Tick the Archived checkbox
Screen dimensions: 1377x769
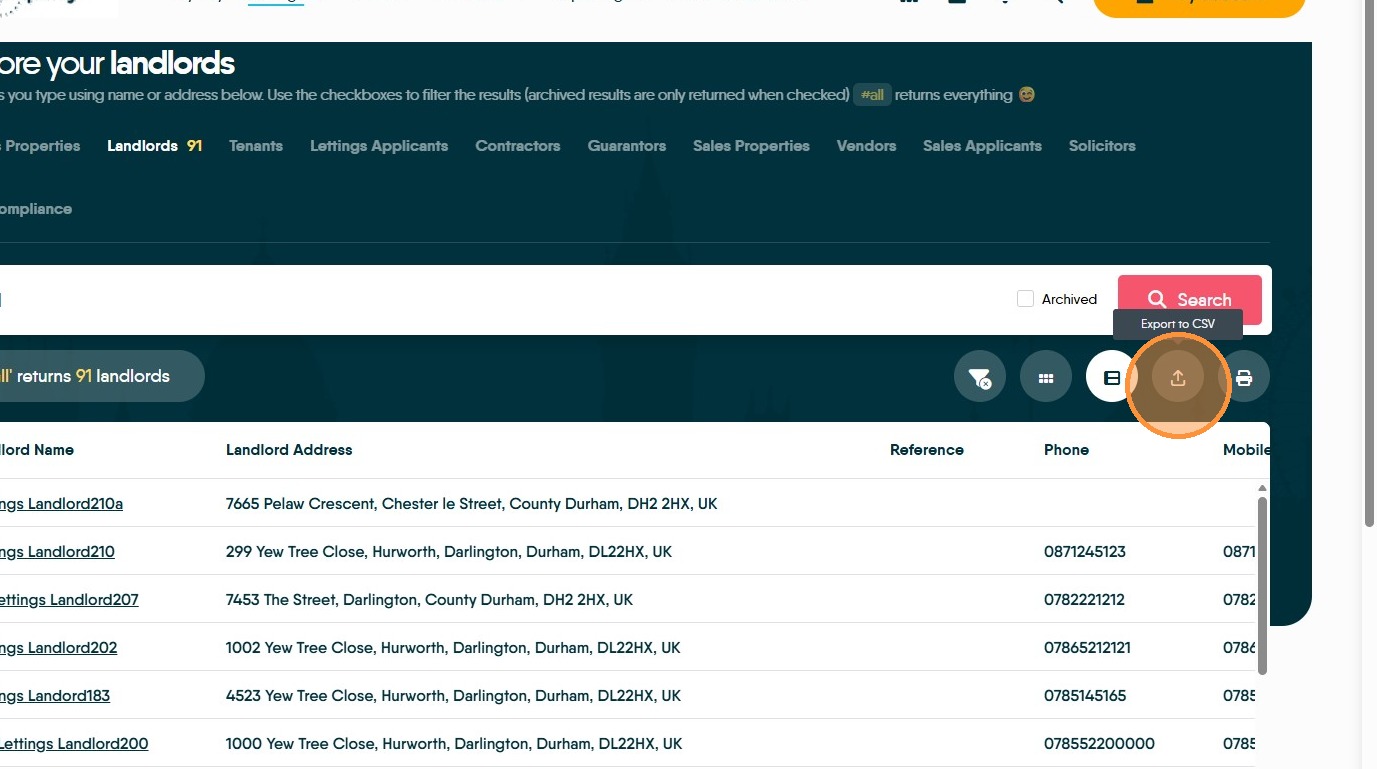(1025, 299)
